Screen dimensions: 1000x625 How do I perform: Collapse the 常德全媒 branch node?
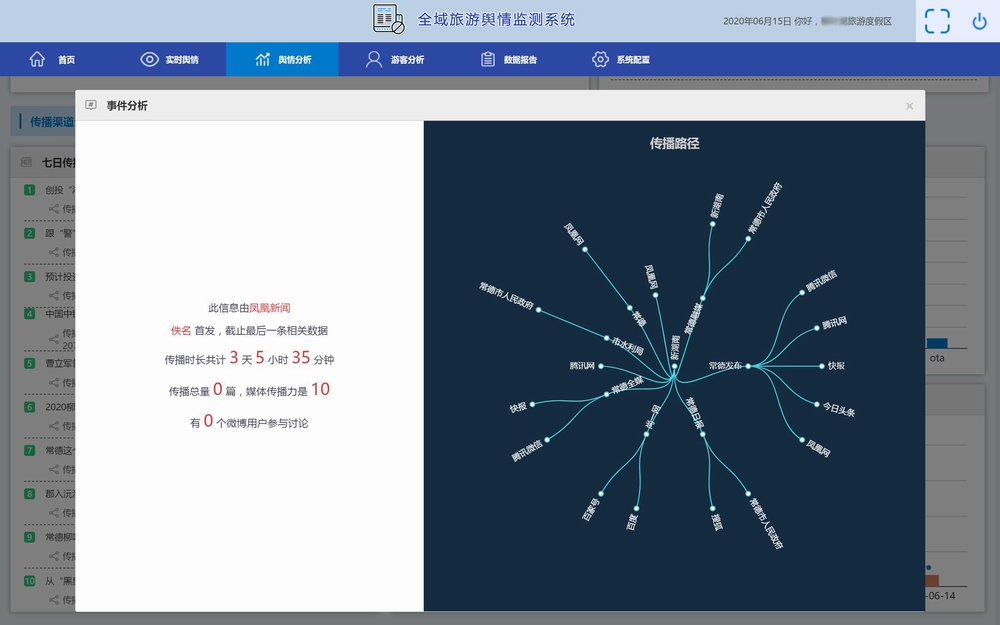click(x=607, y=394)
